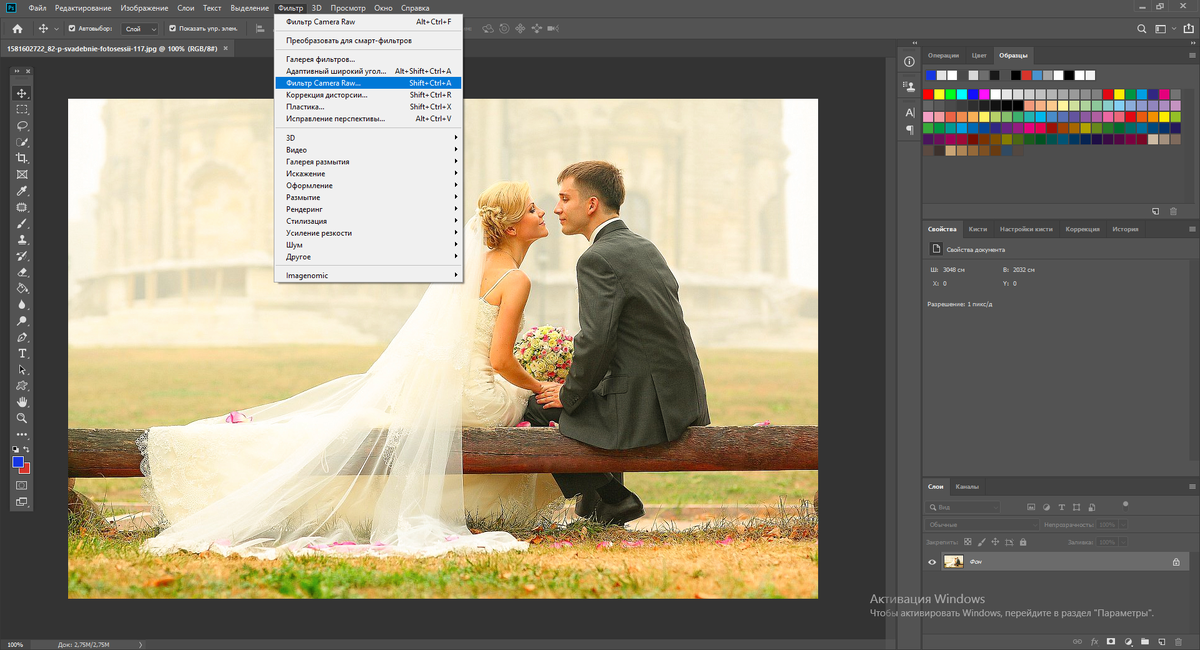Viewport: 1200px width, 650px height.
Task: Add a layer mask from Layers panel bottom
Action: click(x=1111, y=641)
